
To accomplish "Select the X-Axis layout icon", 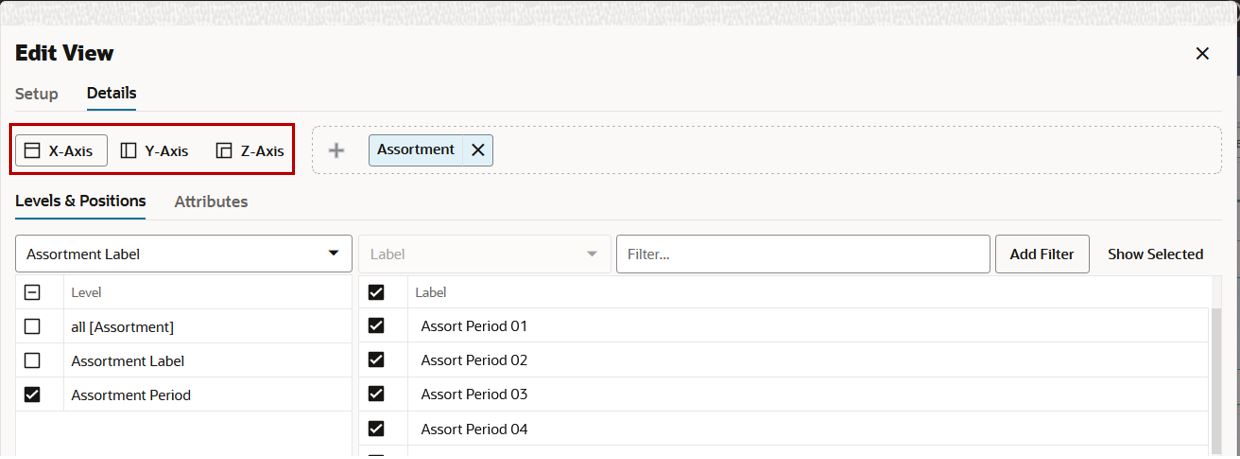I will 32,151.
